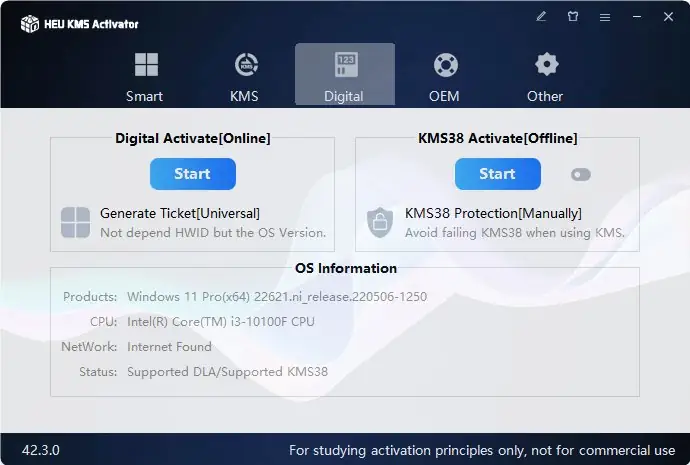This screenshot has width=690, height=465.
Task: Click the pen edit icon in title bar
Action: click(x=541, y=17)
